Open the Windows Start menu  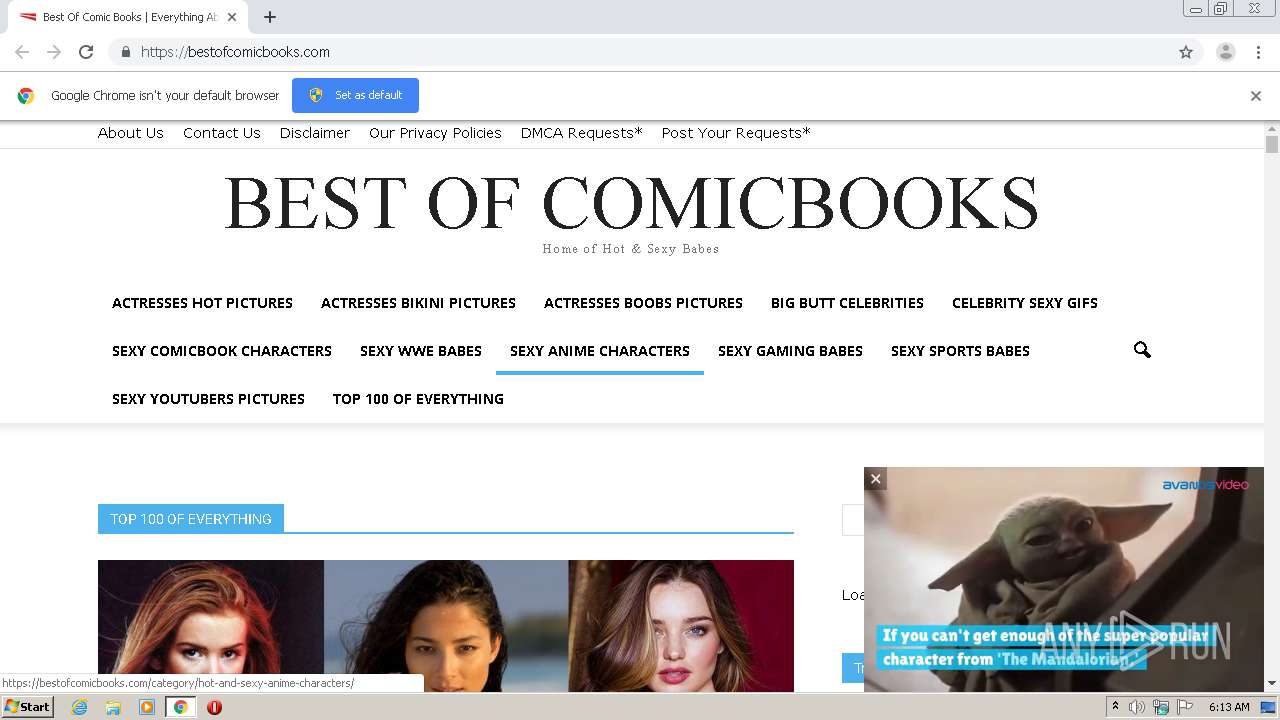28,707
